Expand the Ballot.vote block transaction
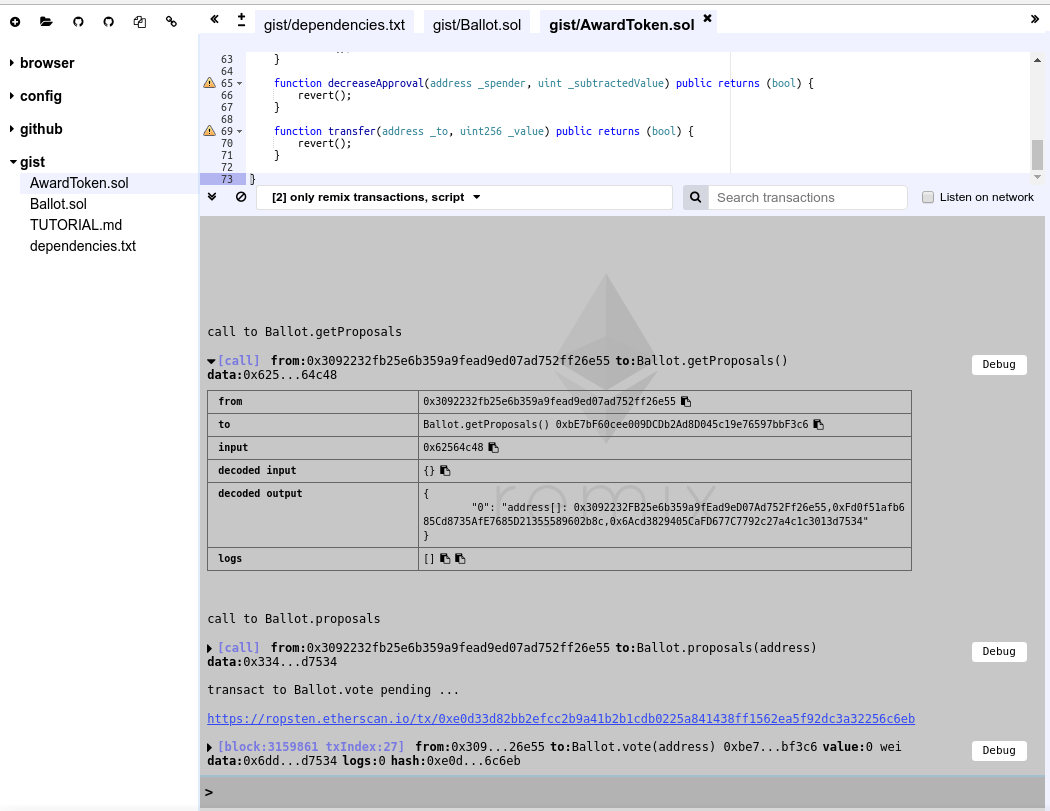Screen dimensions: 1050x811 (x=210, y=747)
